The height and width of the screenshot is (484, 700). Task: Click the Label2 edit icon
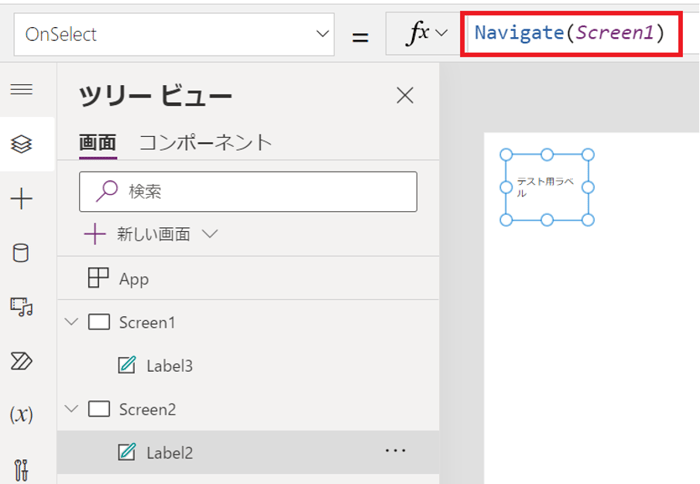coord(127,452)
